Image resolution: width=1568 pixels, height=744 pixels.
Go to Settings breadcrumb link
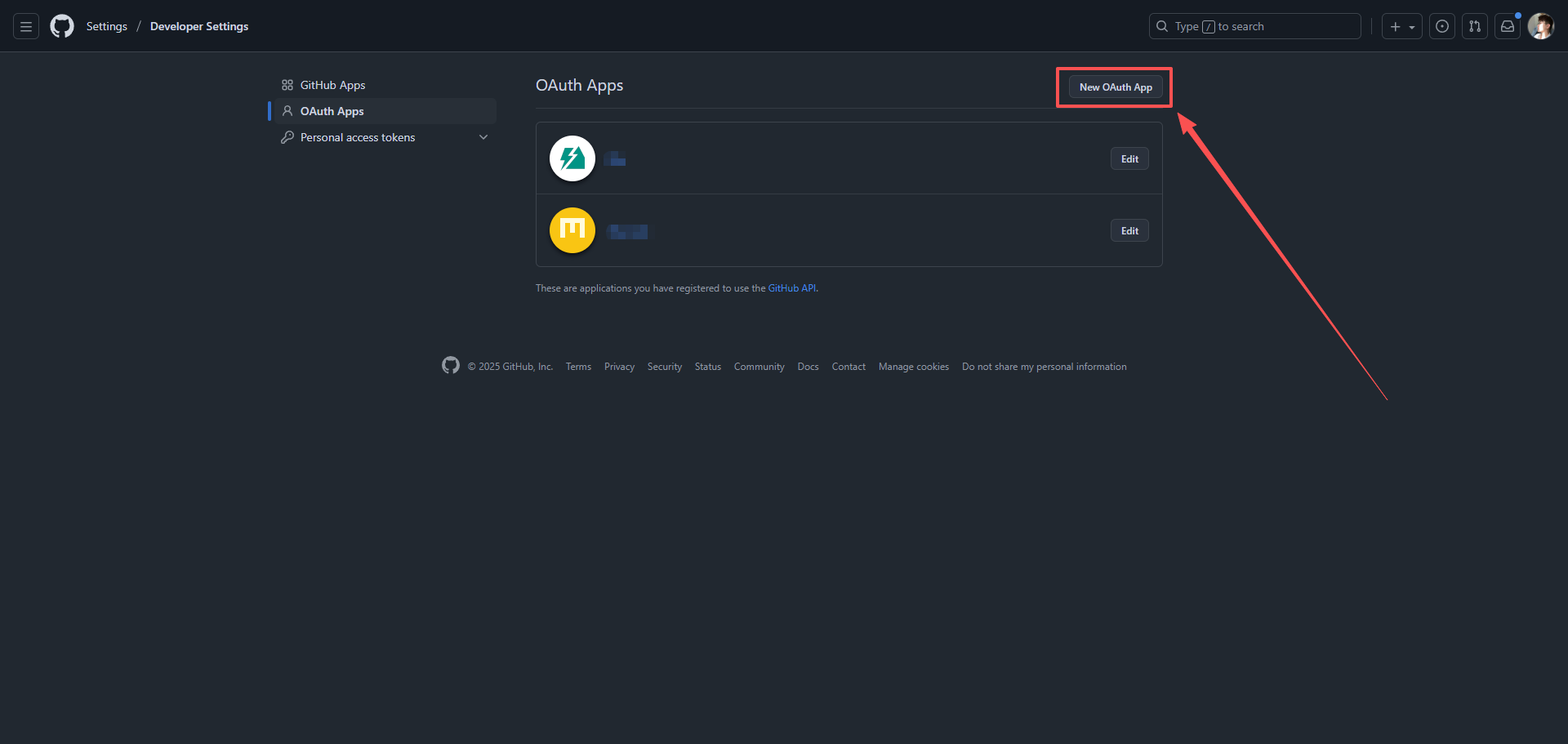point(107,26)
